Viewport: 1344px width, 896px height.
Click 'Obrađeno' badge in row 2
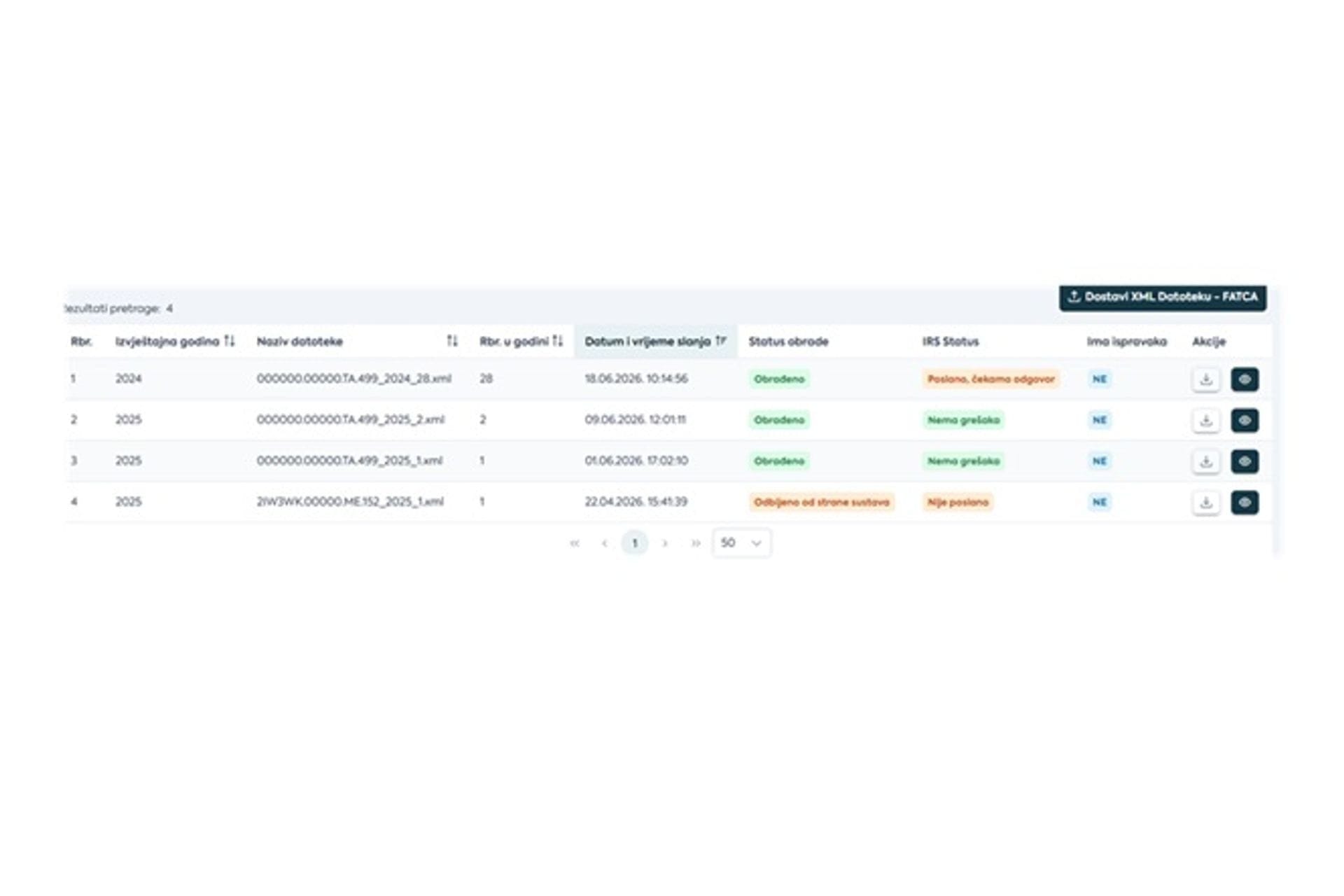click(779, 420)
